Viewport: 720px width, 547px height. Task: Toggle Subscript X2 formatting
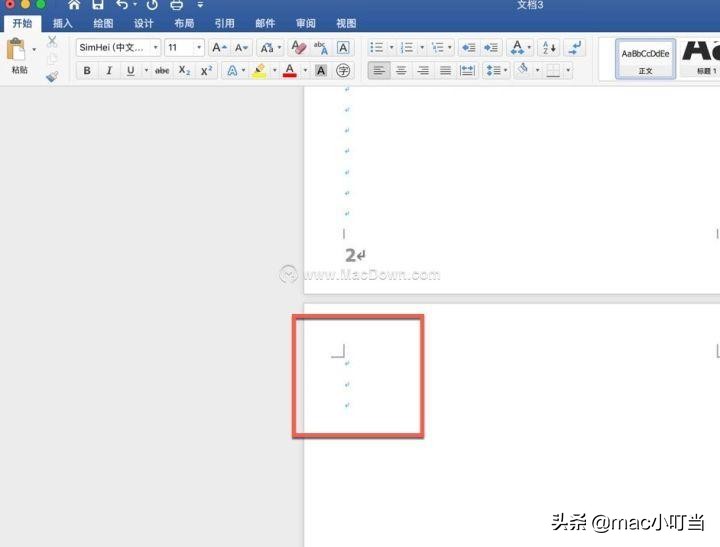coord(184,71)
